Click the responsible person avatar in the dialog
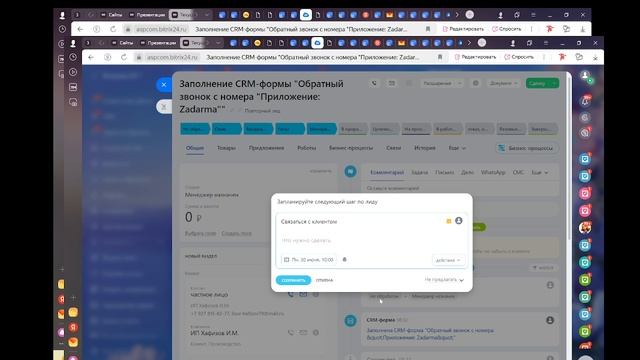640x360 pixels. [459, 221]
